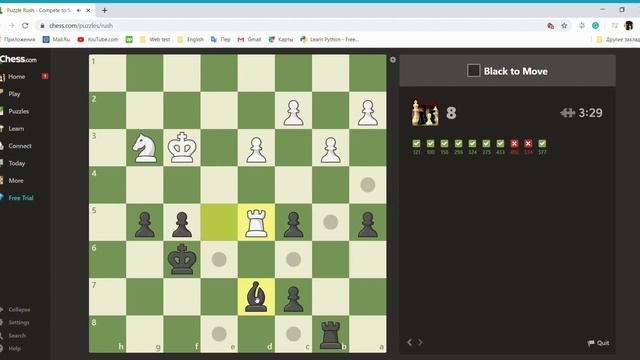Screen dimensions: 640x360
Task: Select the black bishop on d7
Action: (x=256, y=297)
